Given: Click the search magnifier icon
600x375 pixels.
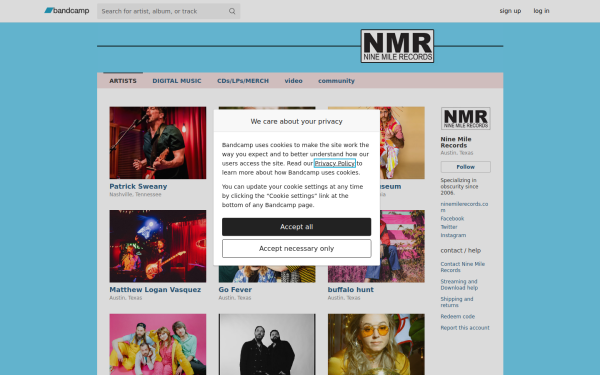Looking at the screenshot, I should pyautogui.click(x=232, y=11).
